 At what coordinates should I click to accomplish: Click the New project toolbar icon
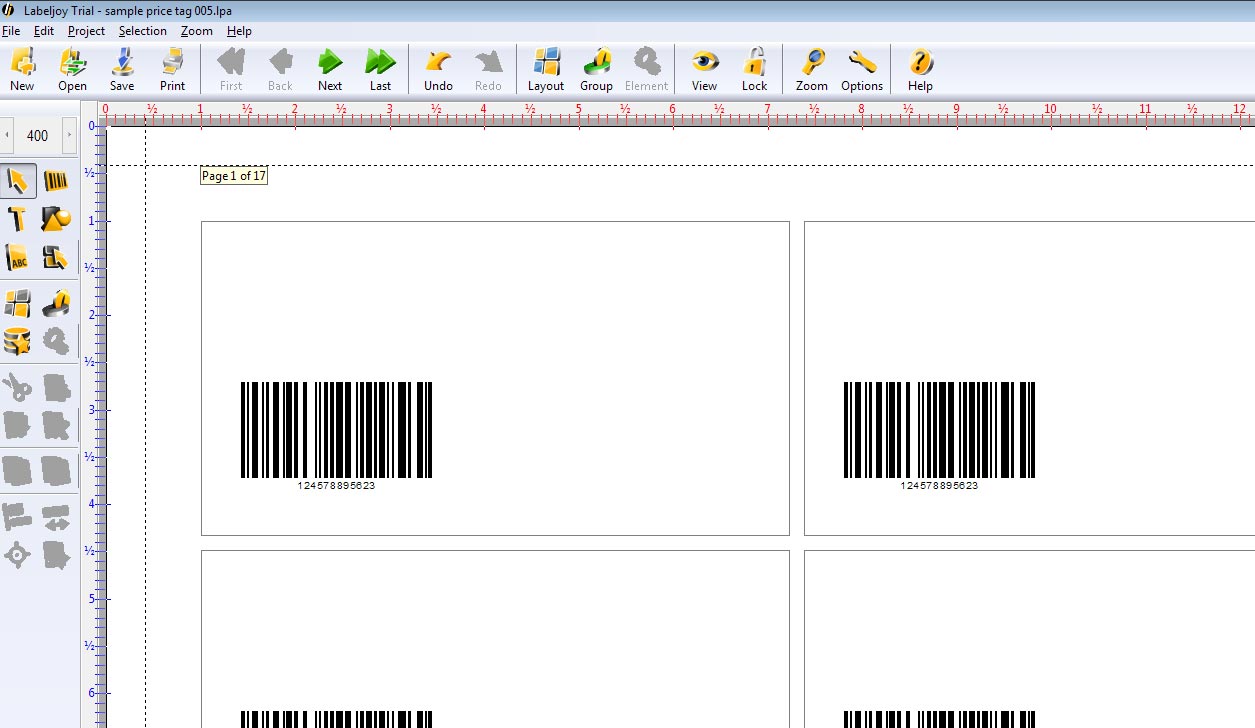22,70
